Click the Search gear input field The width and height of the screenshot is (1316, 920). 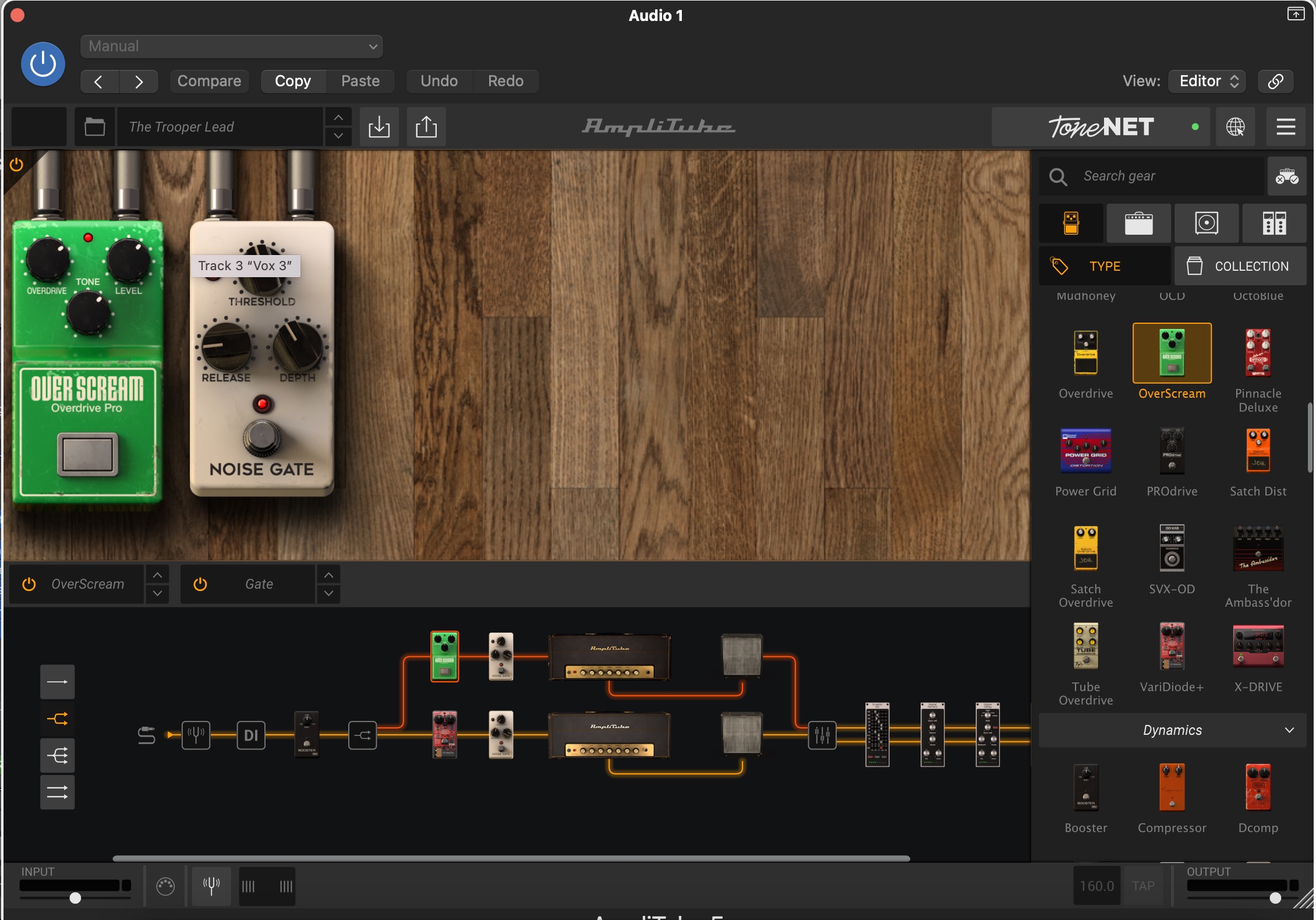pyautogui.click(x=1152, y=176)
